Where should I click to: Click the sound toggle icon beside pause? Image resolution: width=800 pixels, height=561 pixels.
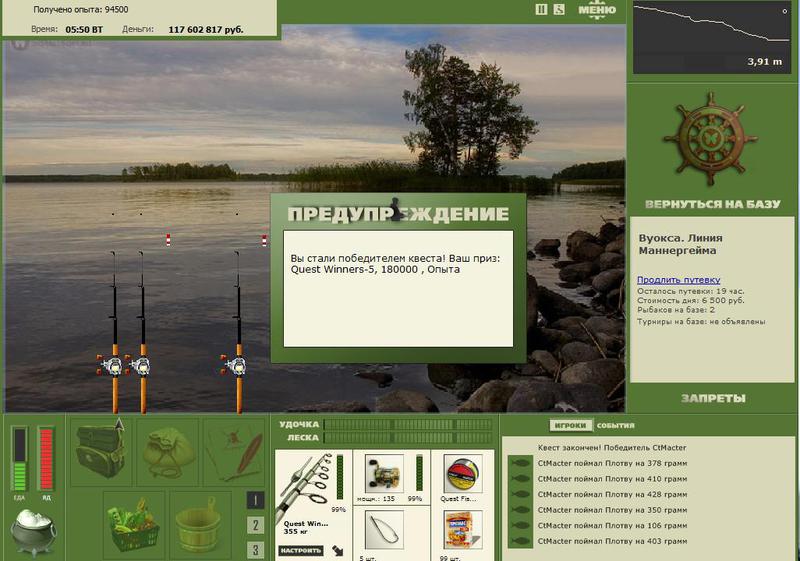click(559, 9)
